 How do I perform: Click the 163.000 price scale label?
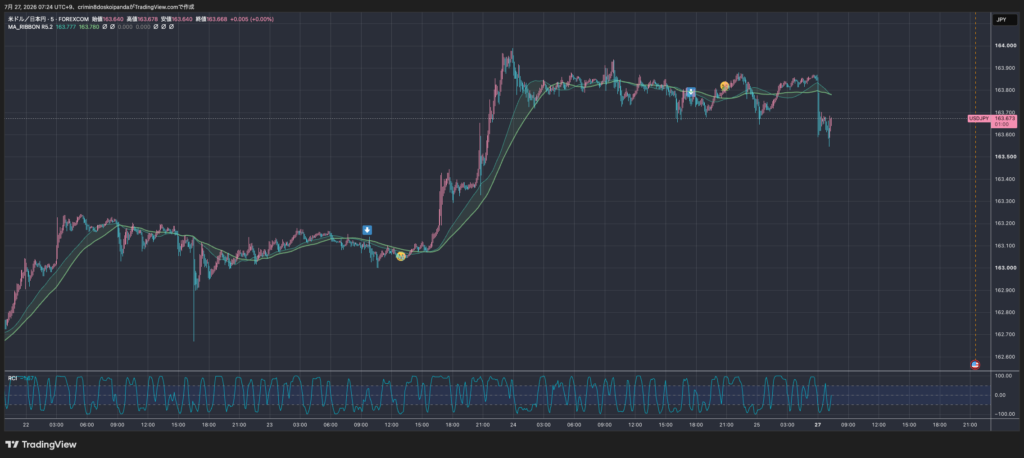(1006, 268)
